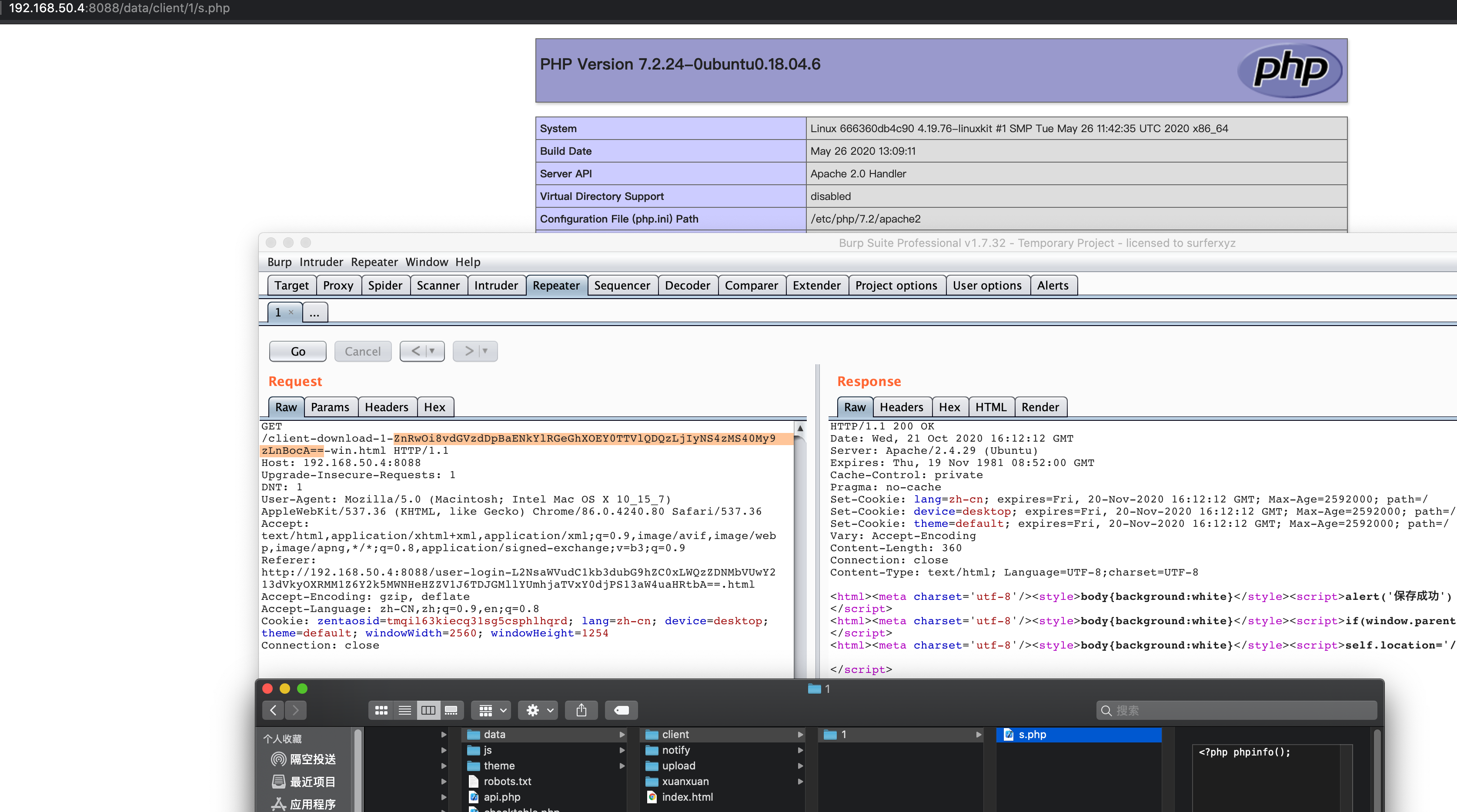Select Applications in Finder sidebar

(304, 804)
